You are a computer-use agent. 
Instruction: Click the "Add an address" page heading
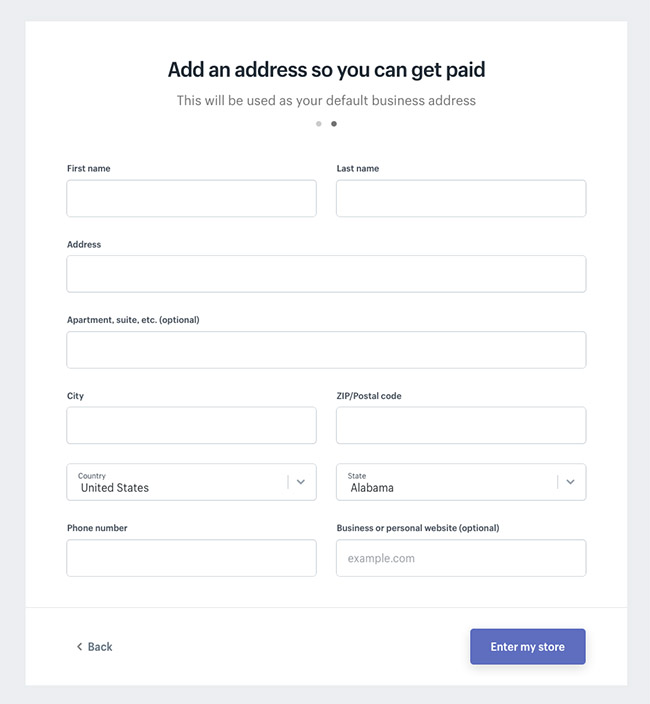(326, 69)
